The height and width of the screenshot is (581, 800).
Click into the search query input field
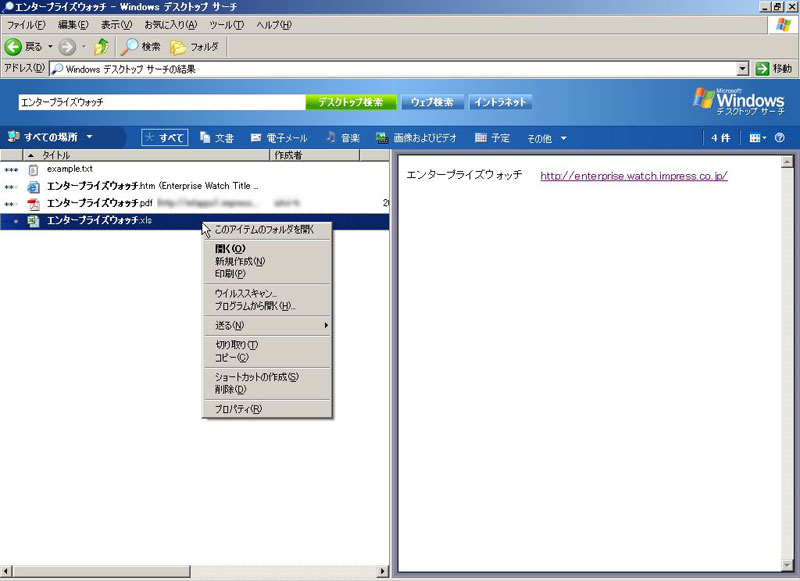162,102
